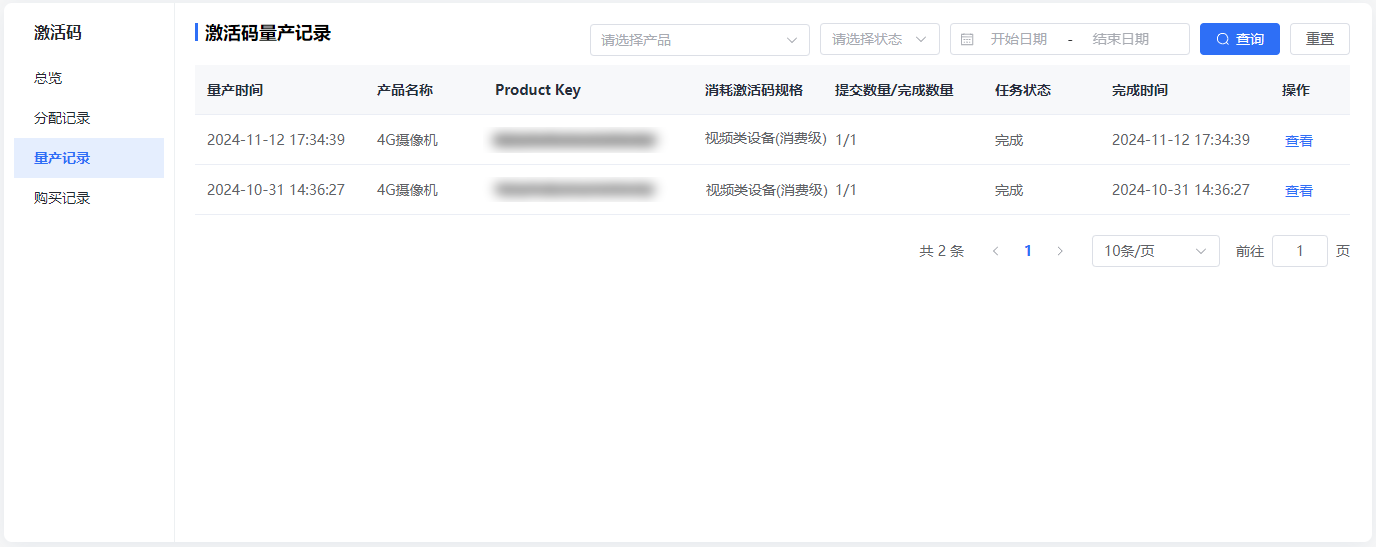Screen dimensions: 1376x547
Task: Click the 开始日期 date field
Action: pos(1019,39)
